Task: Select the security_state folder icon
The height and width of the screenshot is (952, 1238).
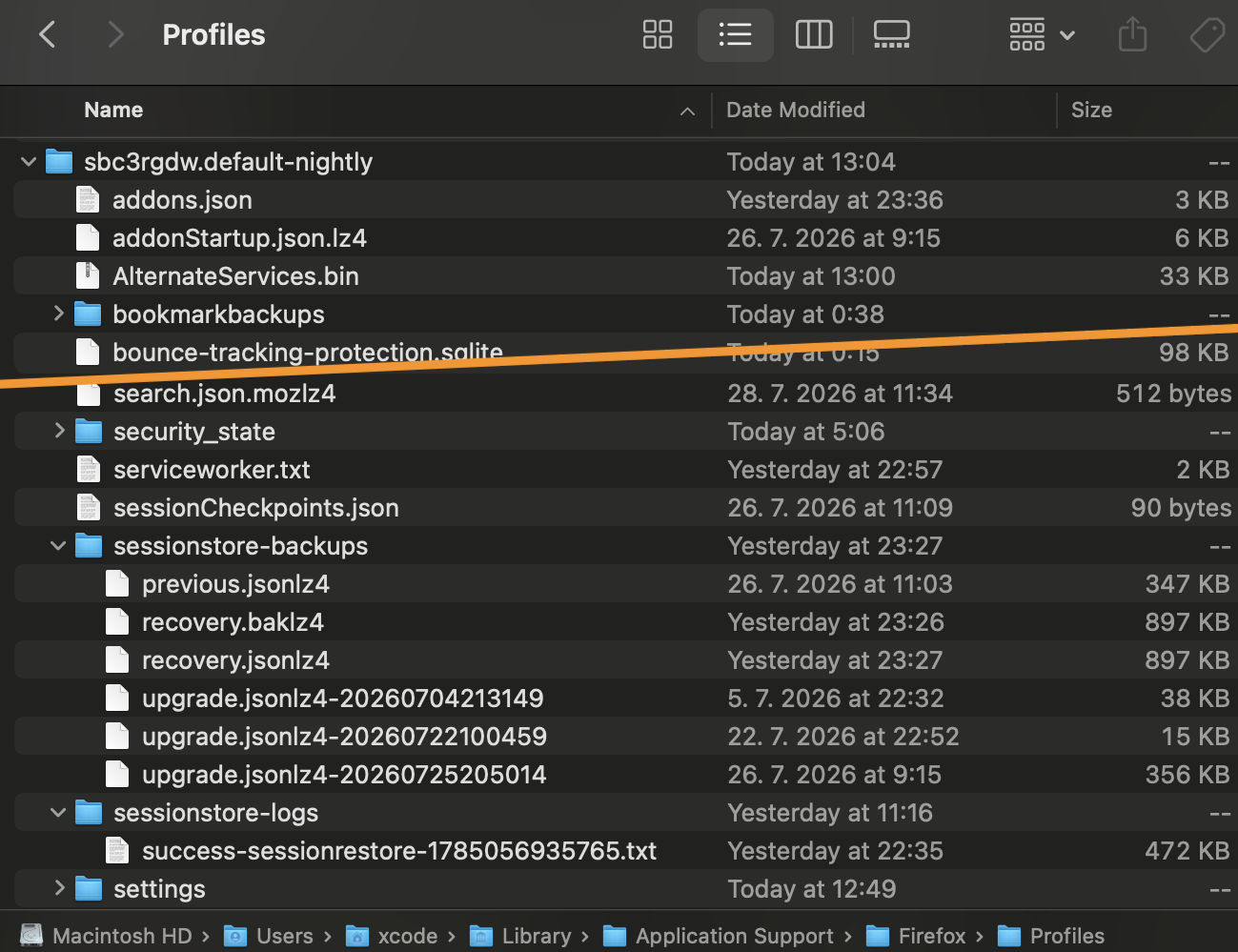Action: 89,431
